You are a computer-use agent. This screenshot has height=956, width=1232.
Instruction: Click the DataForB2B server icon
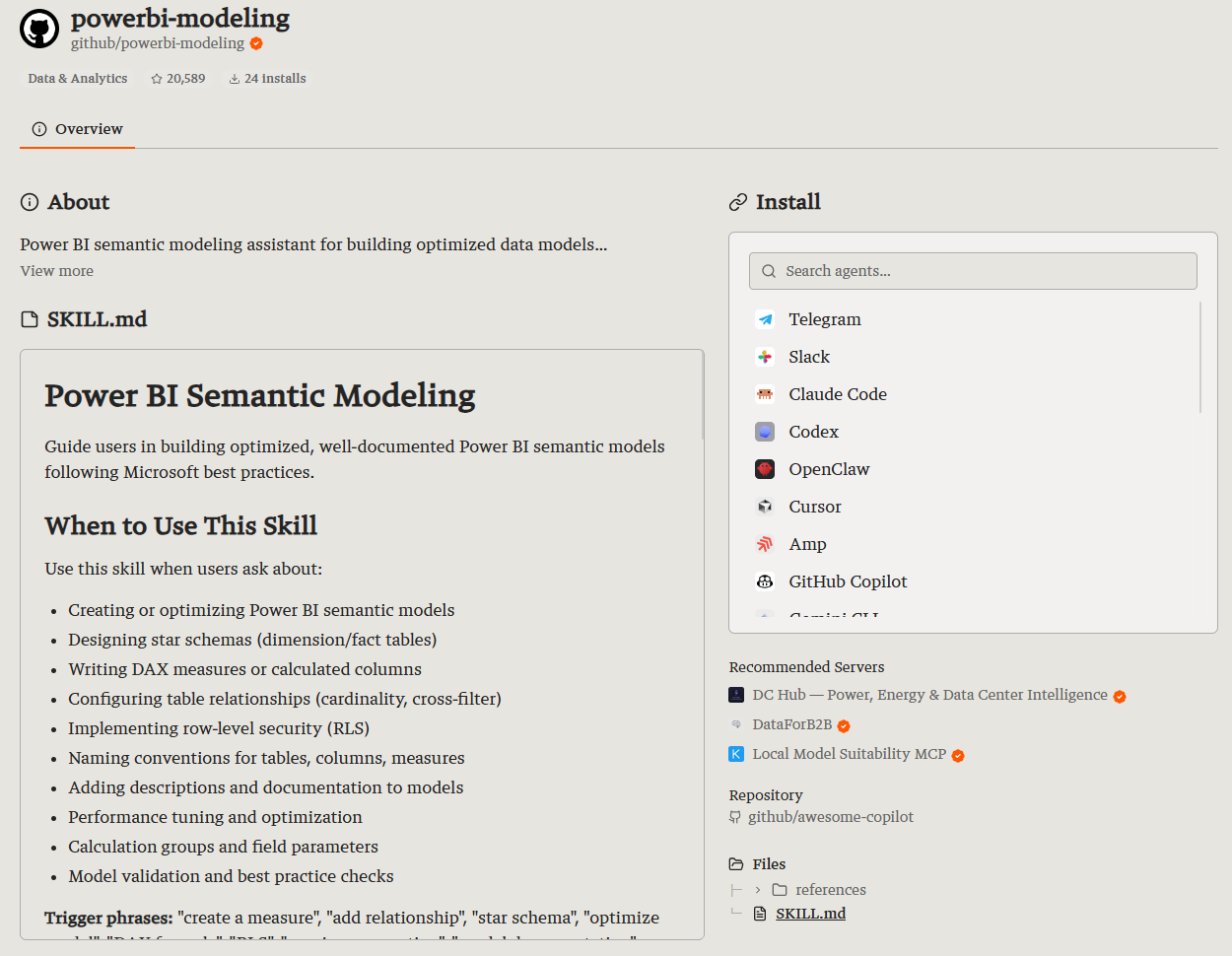[x=736, y=724]
